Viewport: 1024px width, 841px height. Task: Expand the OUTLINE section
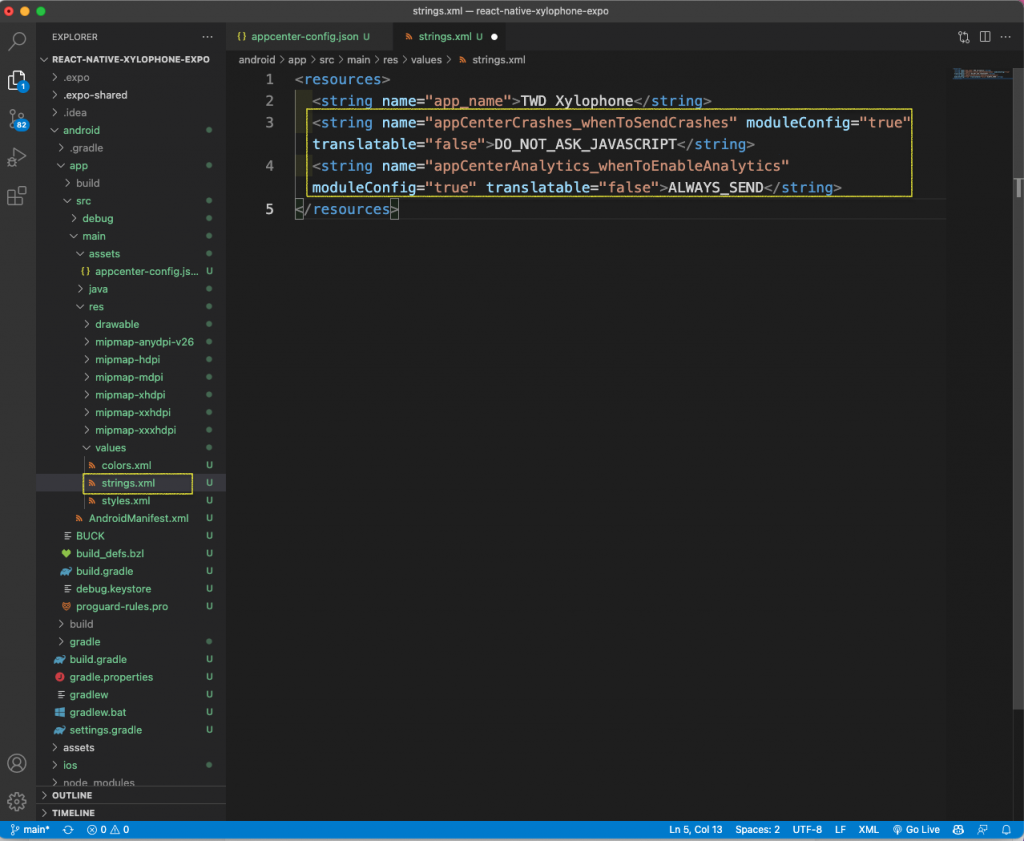(131, 795)
